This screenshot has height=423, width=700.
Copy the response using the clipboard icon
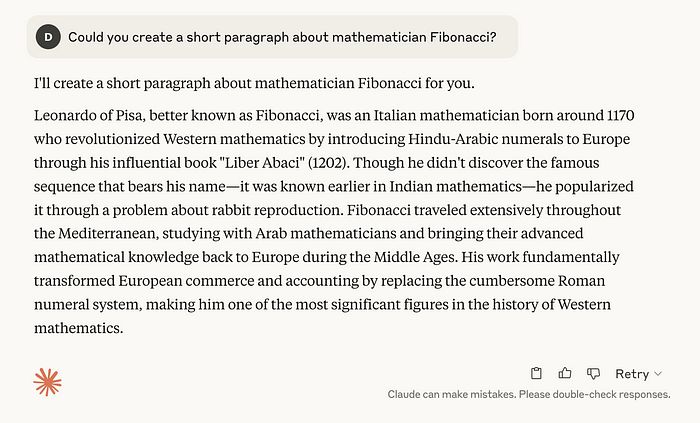[536, 373]
